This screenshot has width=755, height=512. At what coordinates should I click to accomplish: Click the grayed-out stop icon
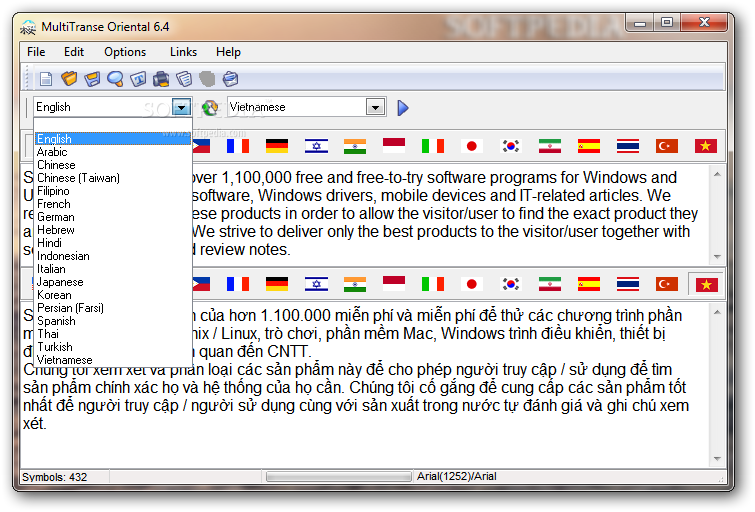(x=207, y=79)
